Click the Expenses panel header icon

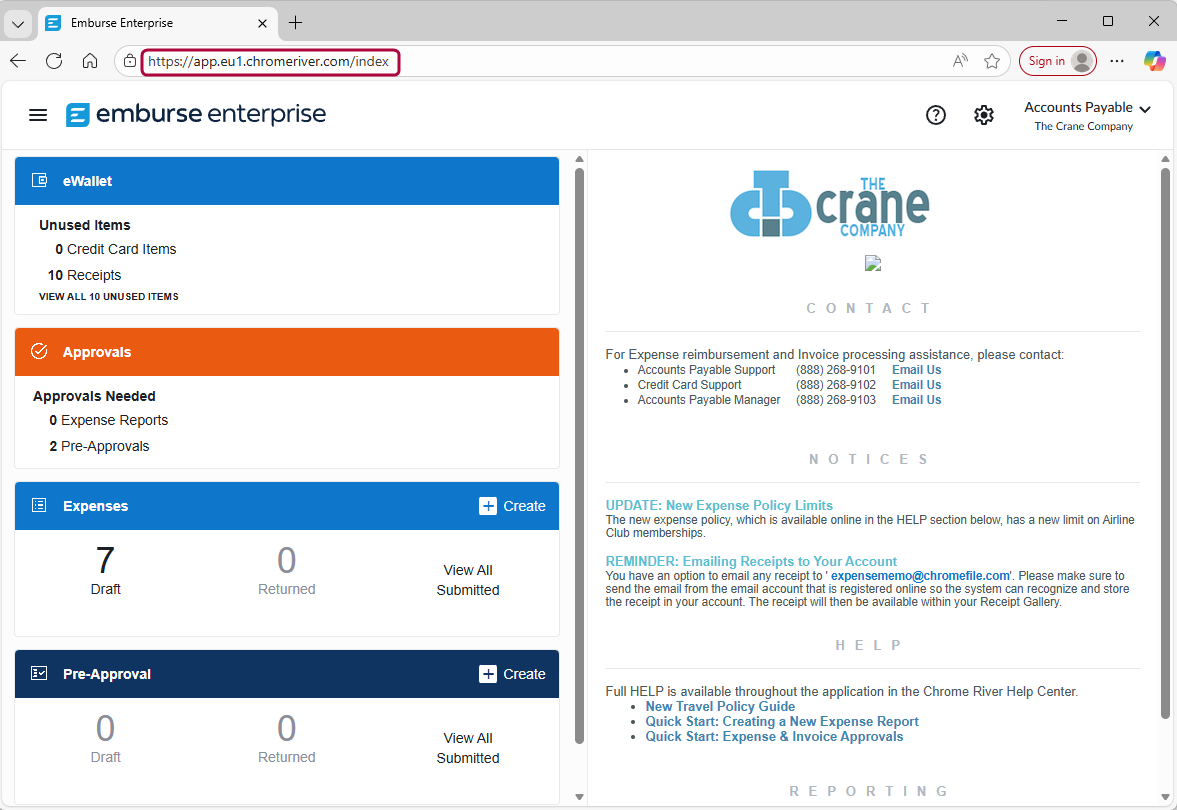pyautogui.click(x=38, y=505)
